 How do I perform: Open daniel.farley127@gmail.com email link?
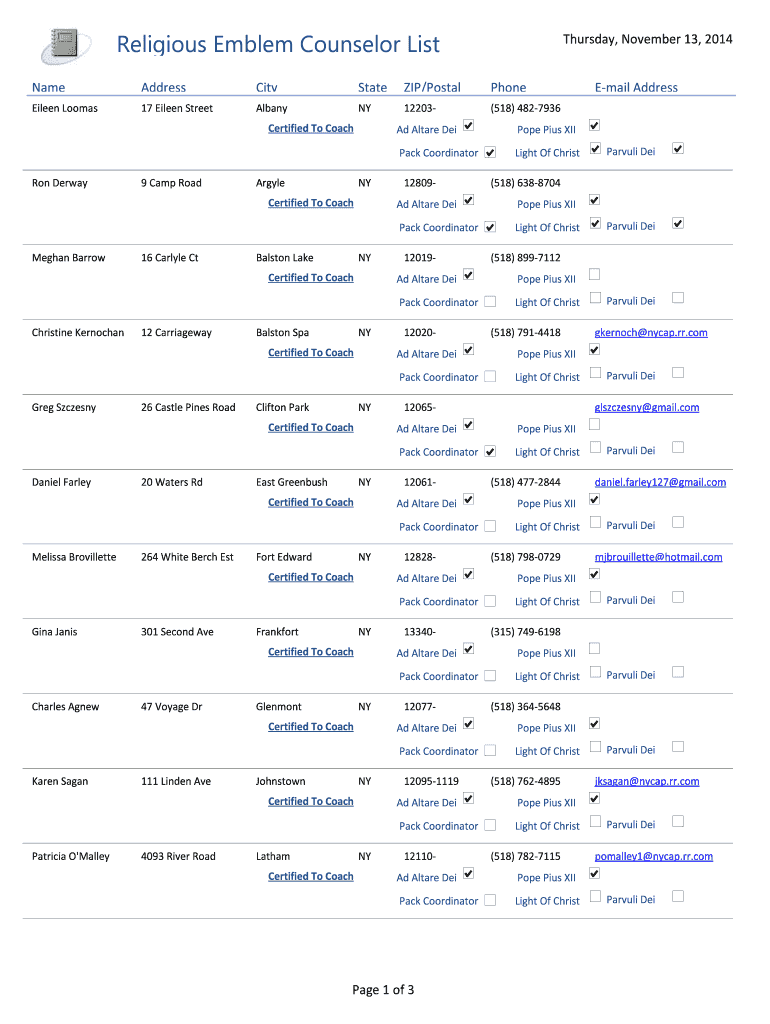tap(660, 482)
